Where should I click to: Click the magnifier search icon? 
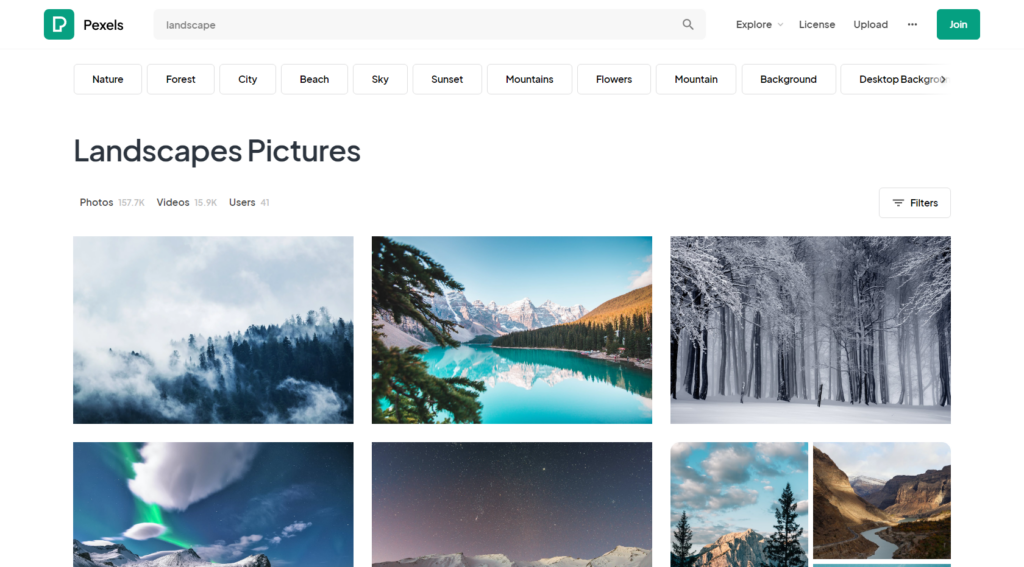point(688,24)
